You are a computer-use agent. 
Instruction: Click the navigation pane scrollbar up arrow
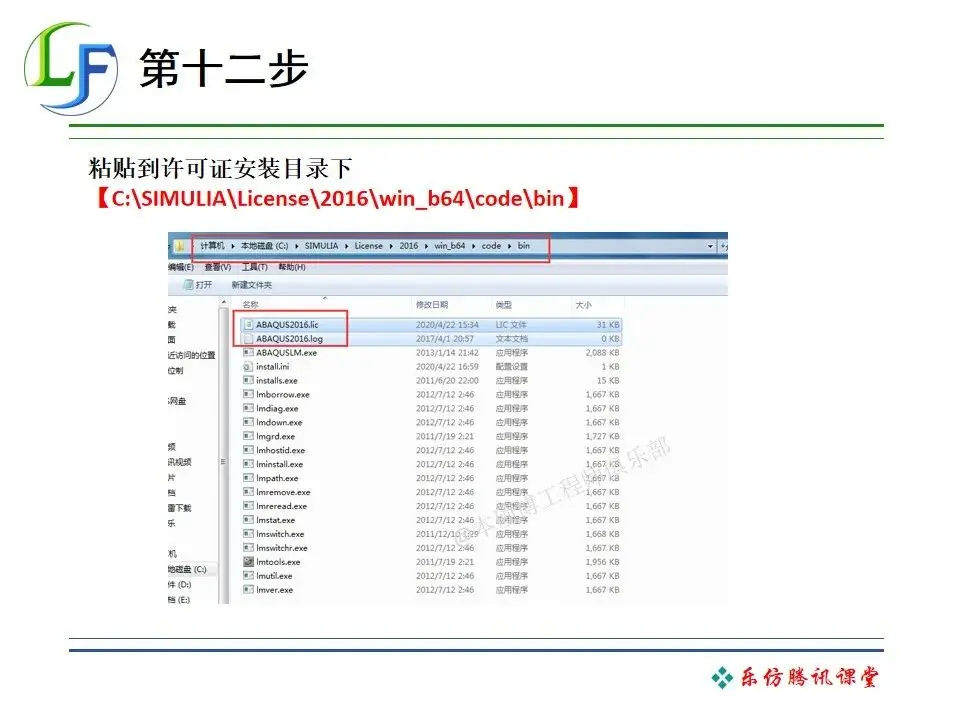click(224, 302)
